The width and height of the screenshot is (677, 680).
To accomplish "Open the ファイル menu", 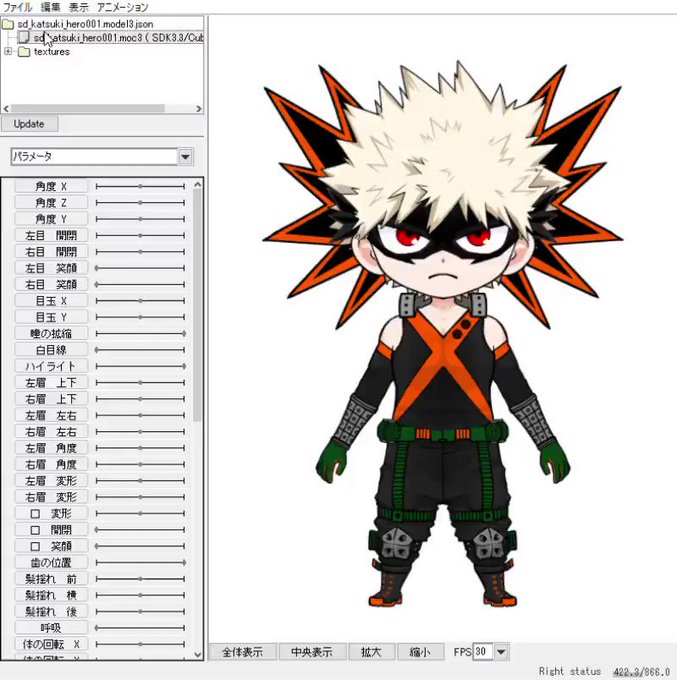I will 17,7.
